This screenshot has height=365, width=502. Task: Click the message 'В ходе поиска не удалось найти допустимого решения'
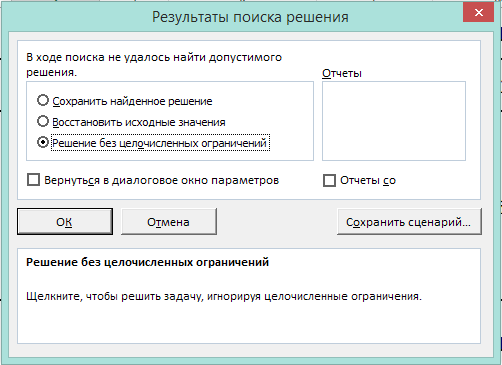(x=154, y=64)
